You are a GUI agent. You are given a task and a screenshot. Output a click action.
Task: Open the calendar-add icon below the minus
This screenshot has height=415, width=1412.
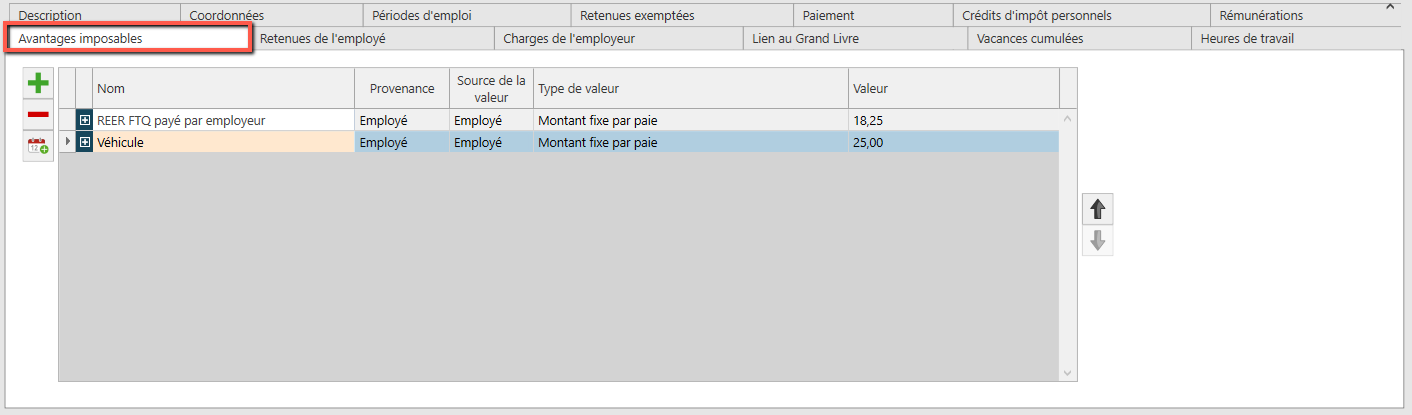pos(38,146)
